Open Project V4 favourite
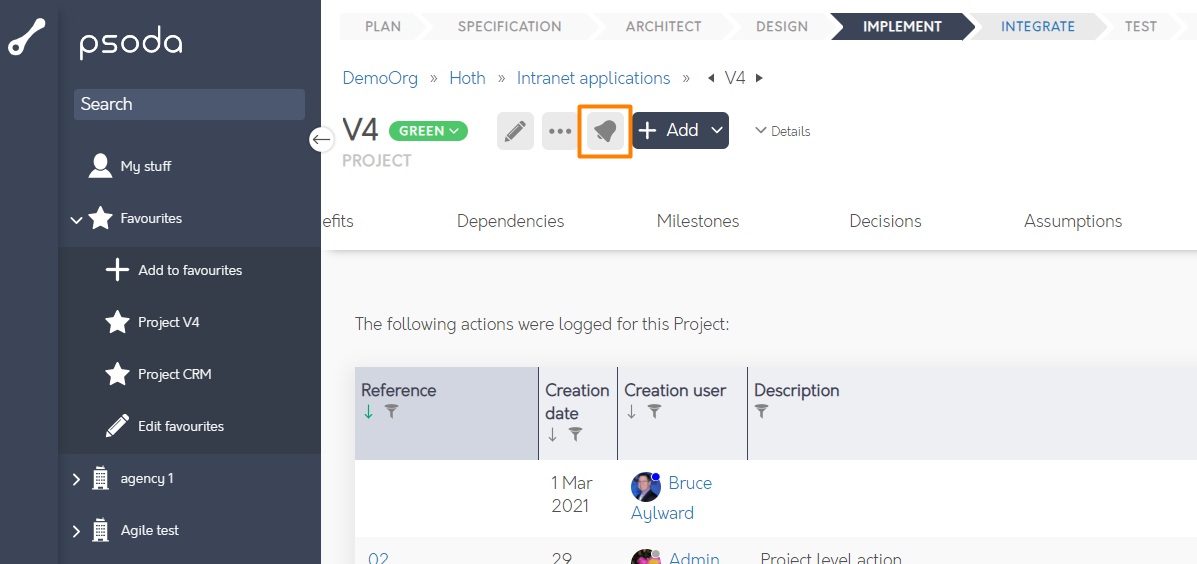The image size is (1197, 564). pyautogui.click(x=169, y=322)
